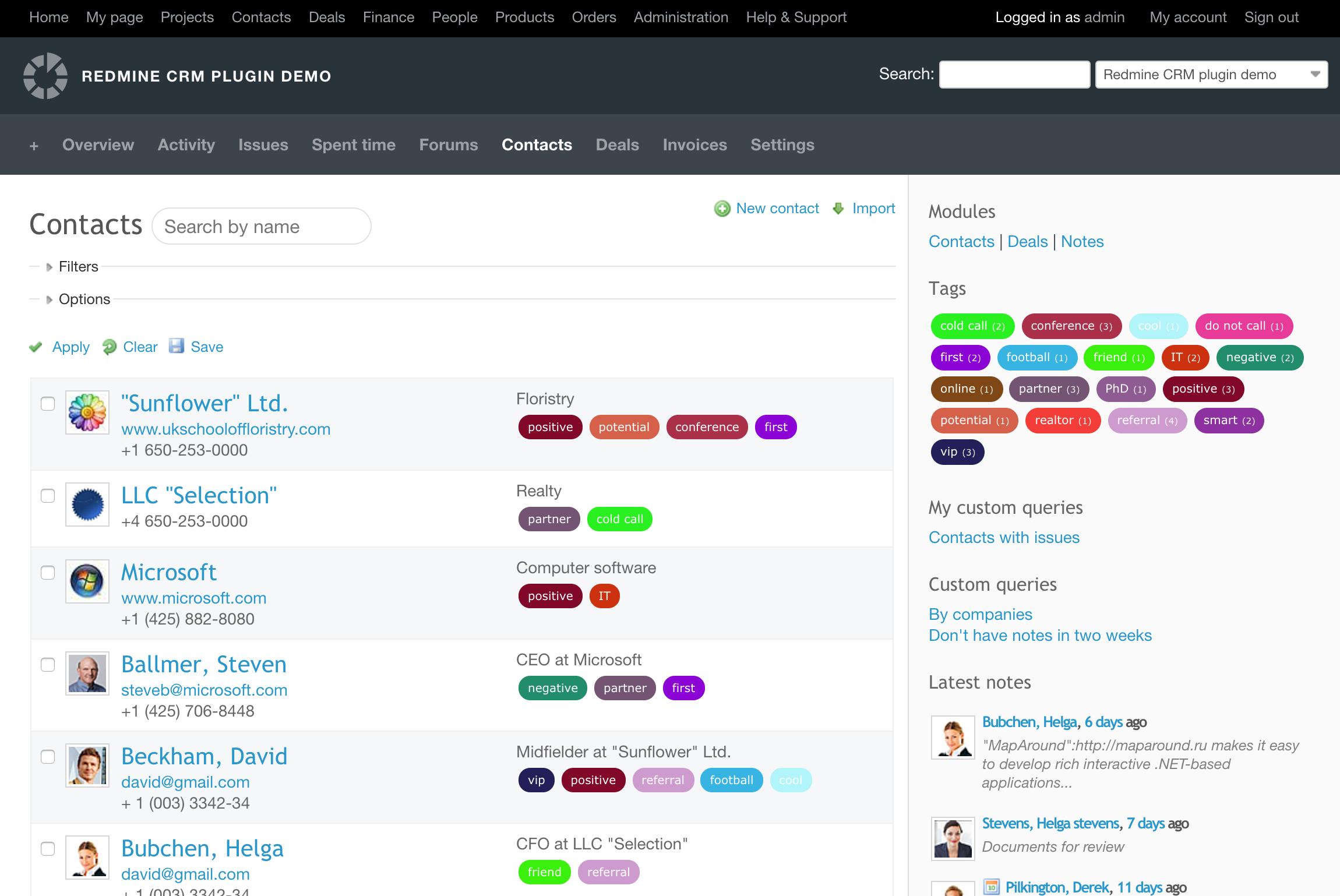Check the Microsoft contact checkbox
The width and height of the screenshot is (1340, 896).
[48, 573]
